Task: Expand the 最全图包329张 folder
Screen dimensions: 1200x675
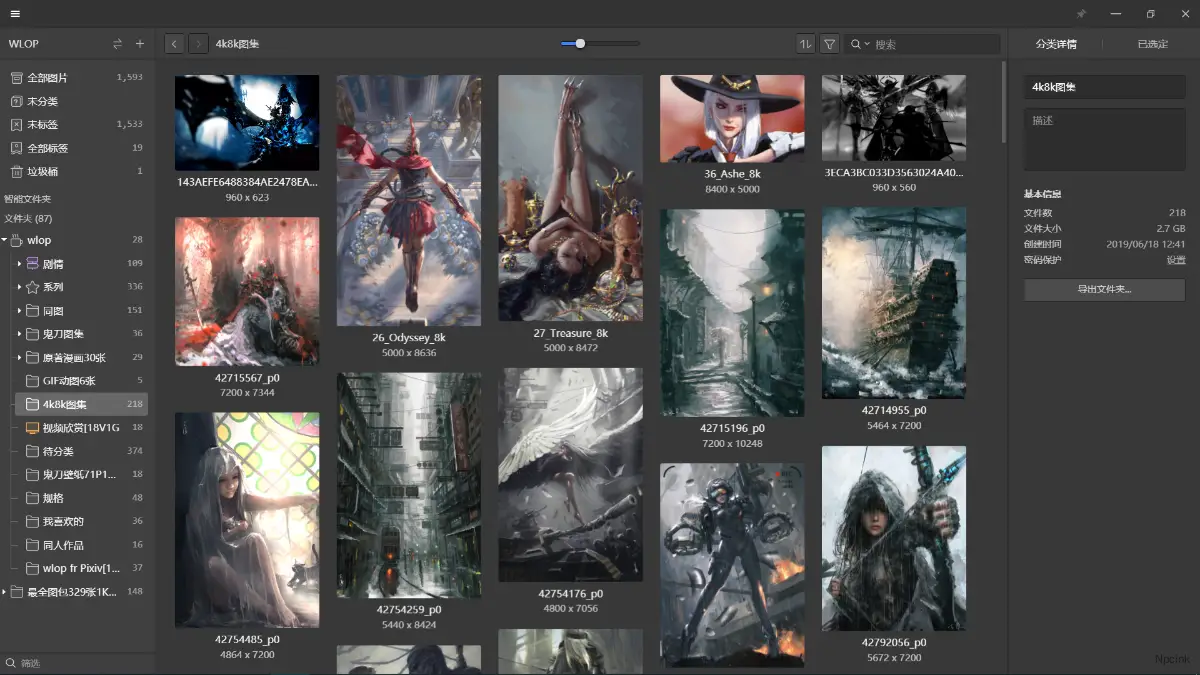Action: coord(5,592)
